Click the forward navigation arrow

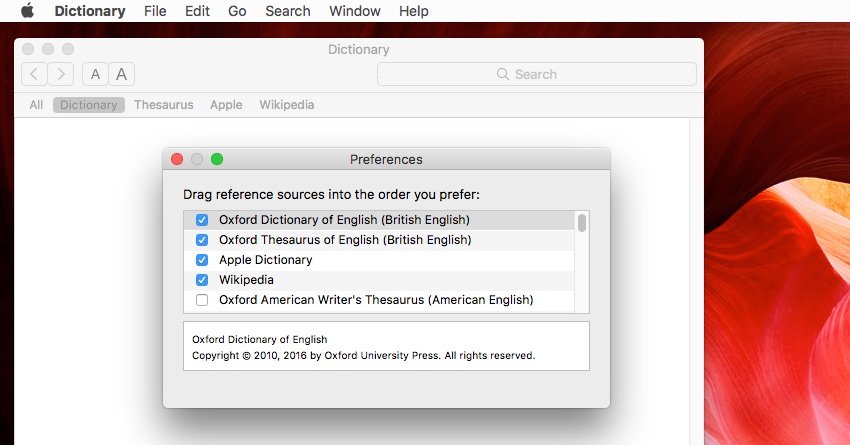pyautogui.click(x=61, y=74)
